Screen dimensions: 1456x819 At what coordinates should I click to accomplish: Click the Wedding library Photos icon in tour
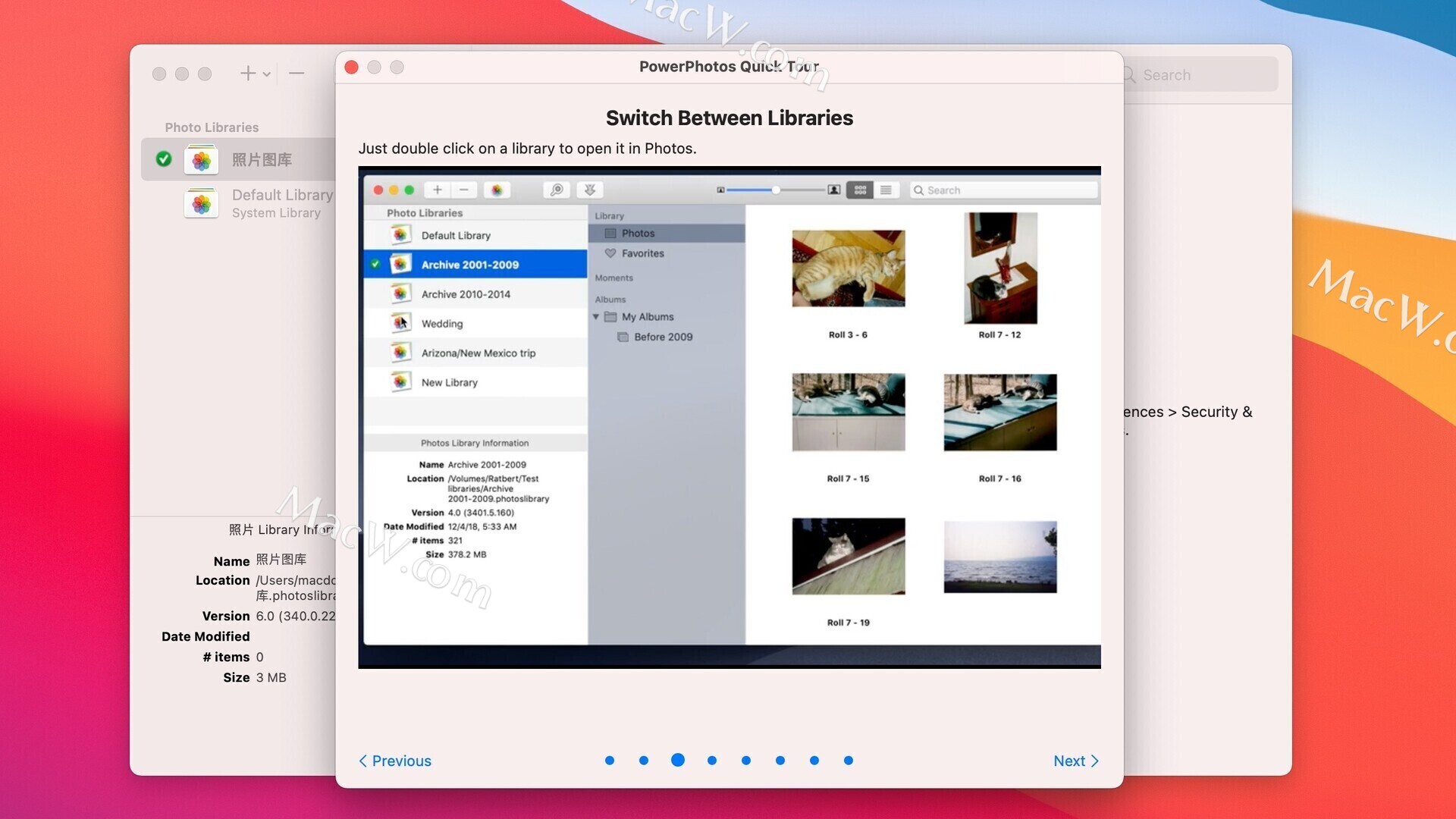coord(400,323)
